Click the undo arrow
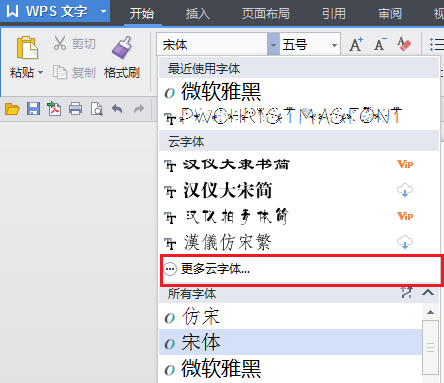The width and height of the screenshot is (444, 383). pos(117,109)
